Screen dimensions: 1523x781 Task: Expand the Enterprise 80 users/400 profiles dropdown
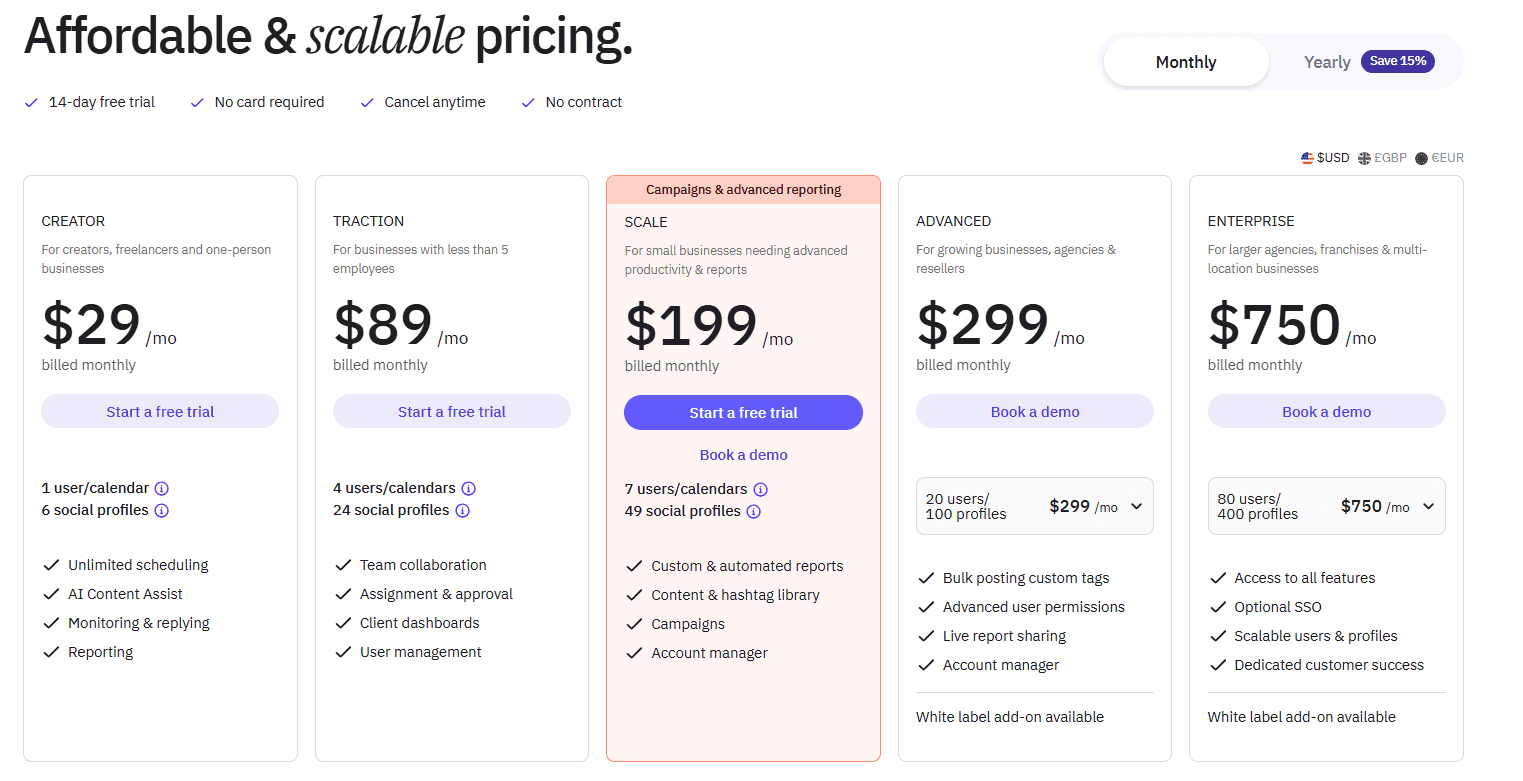tap(1429, 506)
